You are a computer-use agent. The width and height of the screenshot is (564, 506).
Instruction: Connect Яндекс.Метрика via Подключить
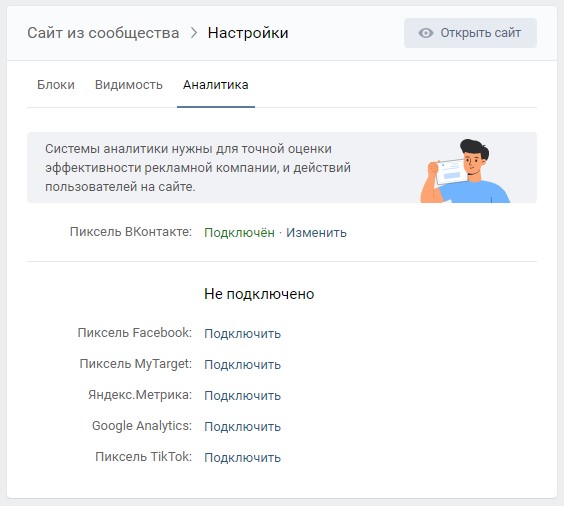click(x=242, y=396)
